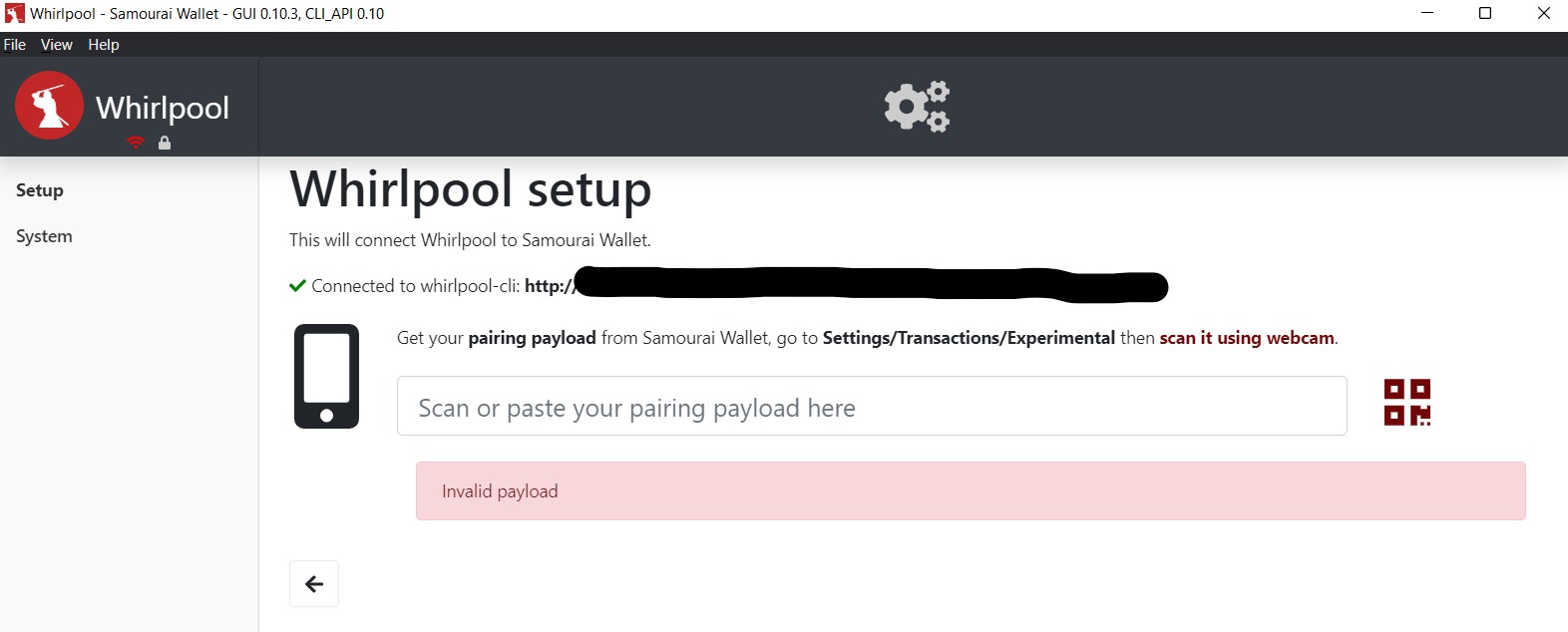The height and width of the screenshot is (632, 1568).
Task: Maximize the Whirlpool window
Action: tap(1484, 14)
